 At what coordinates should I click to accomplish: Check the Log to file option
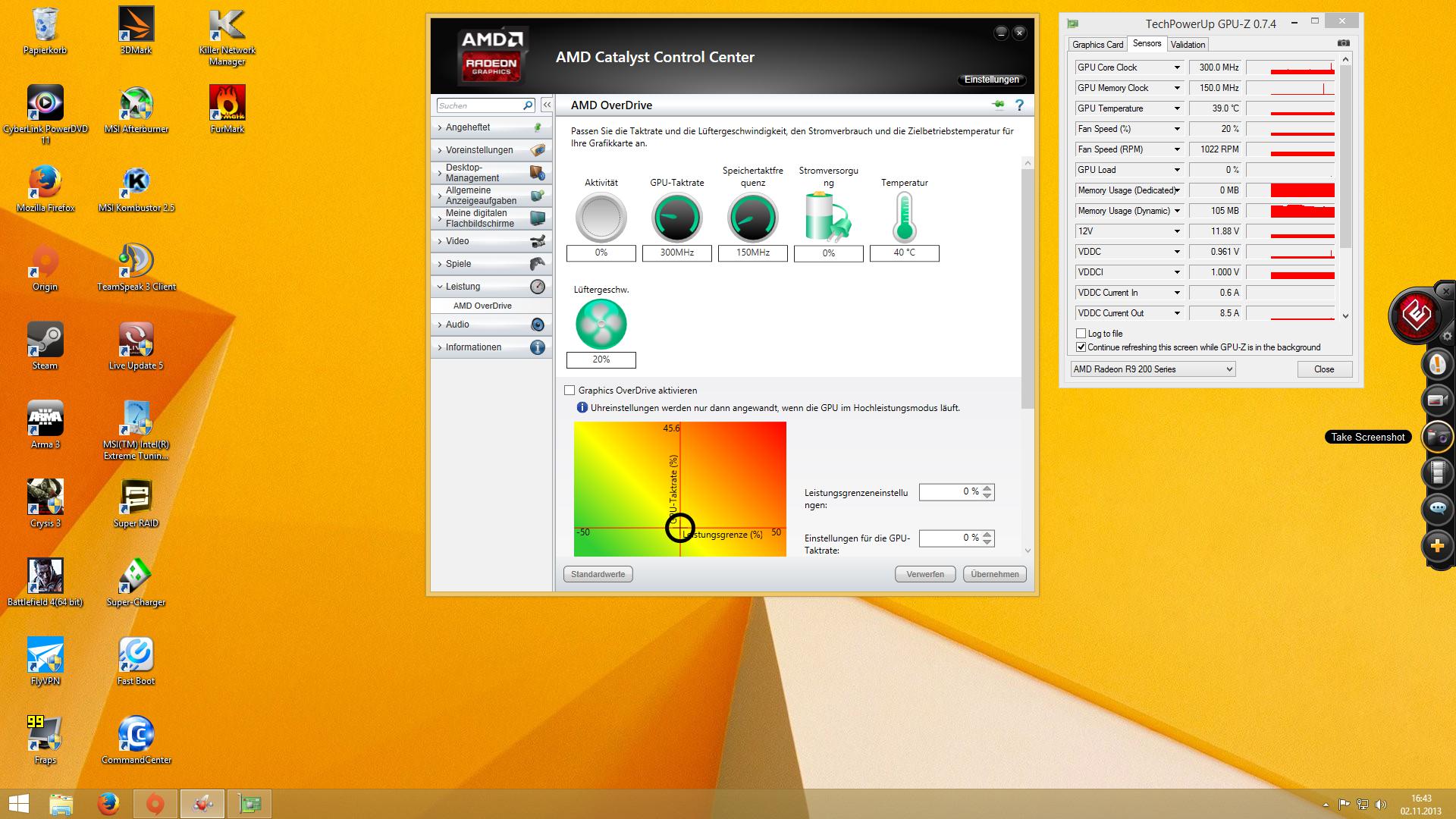(x=1081, y=334)
